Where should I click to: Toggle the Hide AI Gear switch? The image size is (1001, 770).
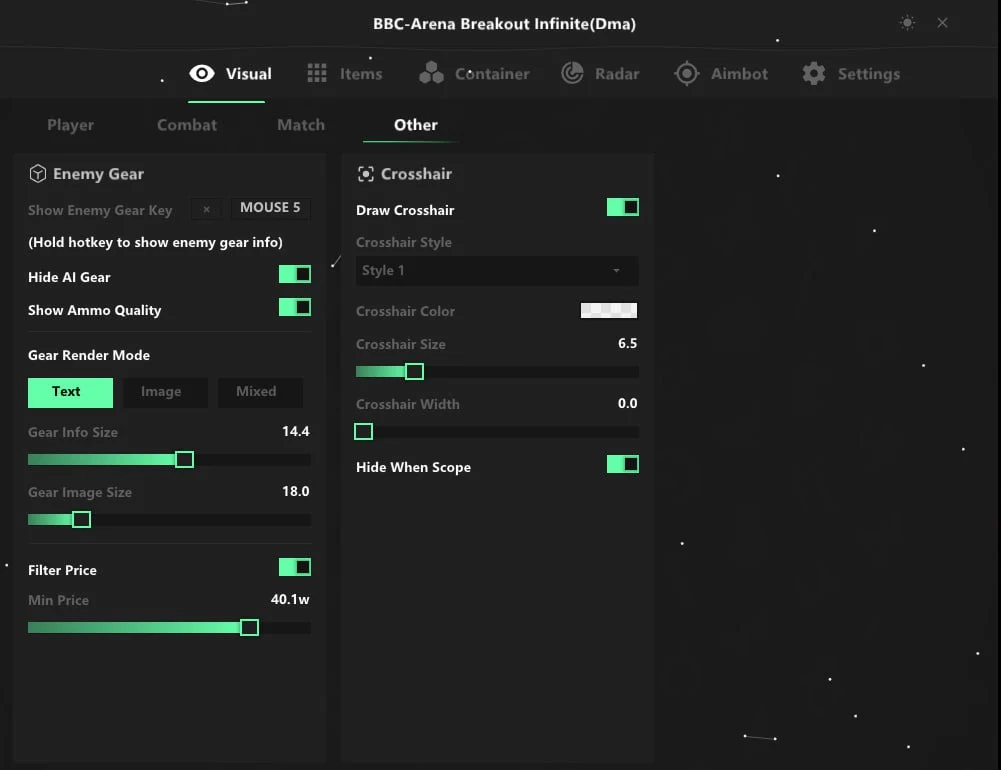[x=295, y=275]
